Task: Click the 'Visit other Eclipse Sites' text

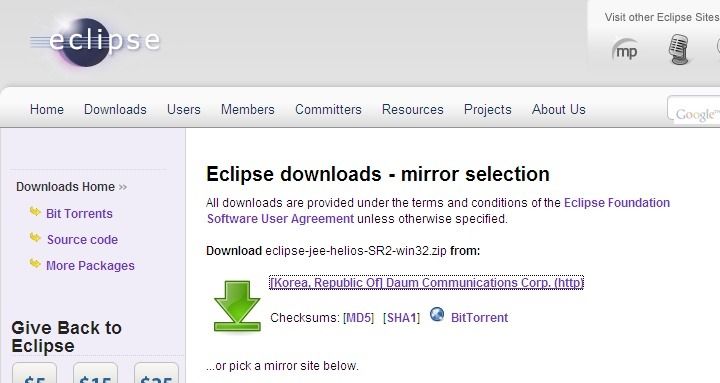Action: coord(662,17)
